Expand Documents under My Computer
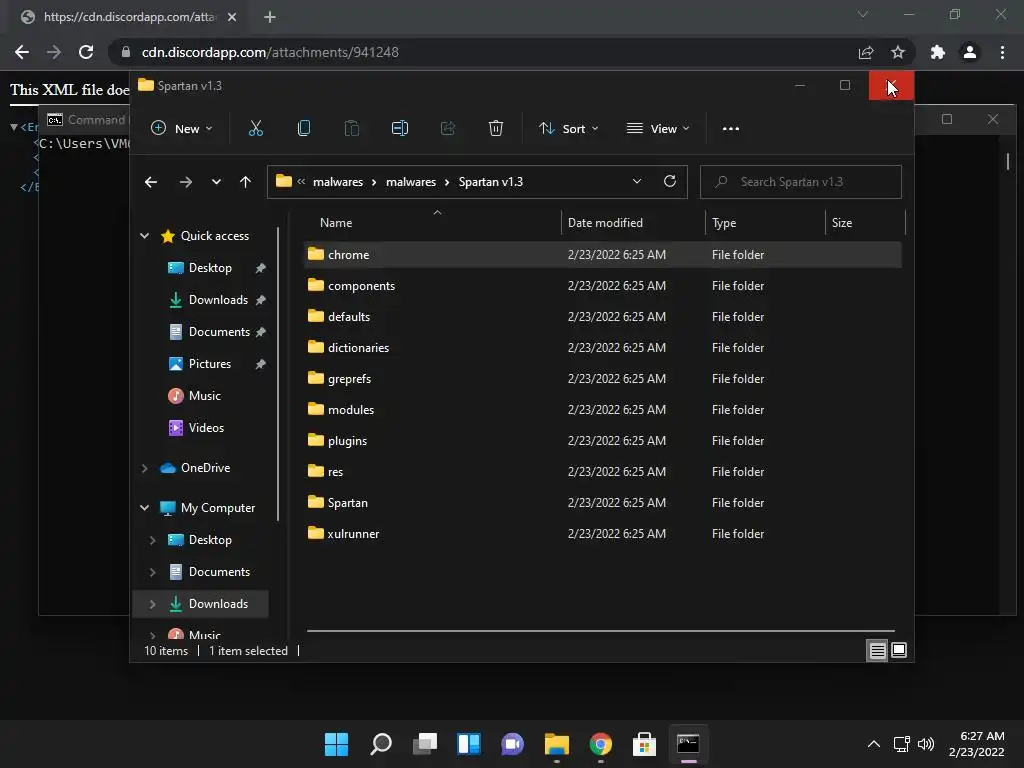1024x768 pixels. pyautogui.click(x=153, y=572)
